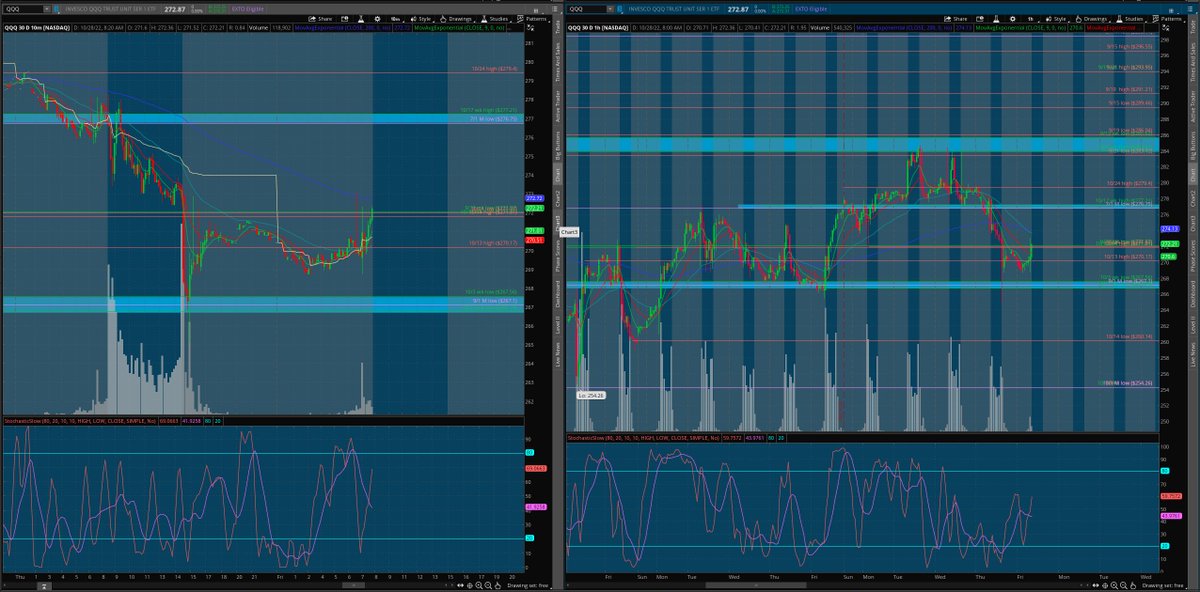Click the right chart's 'Drawing set: free' selector
Screen dimensions: 1200x592
coord(1164,586)
